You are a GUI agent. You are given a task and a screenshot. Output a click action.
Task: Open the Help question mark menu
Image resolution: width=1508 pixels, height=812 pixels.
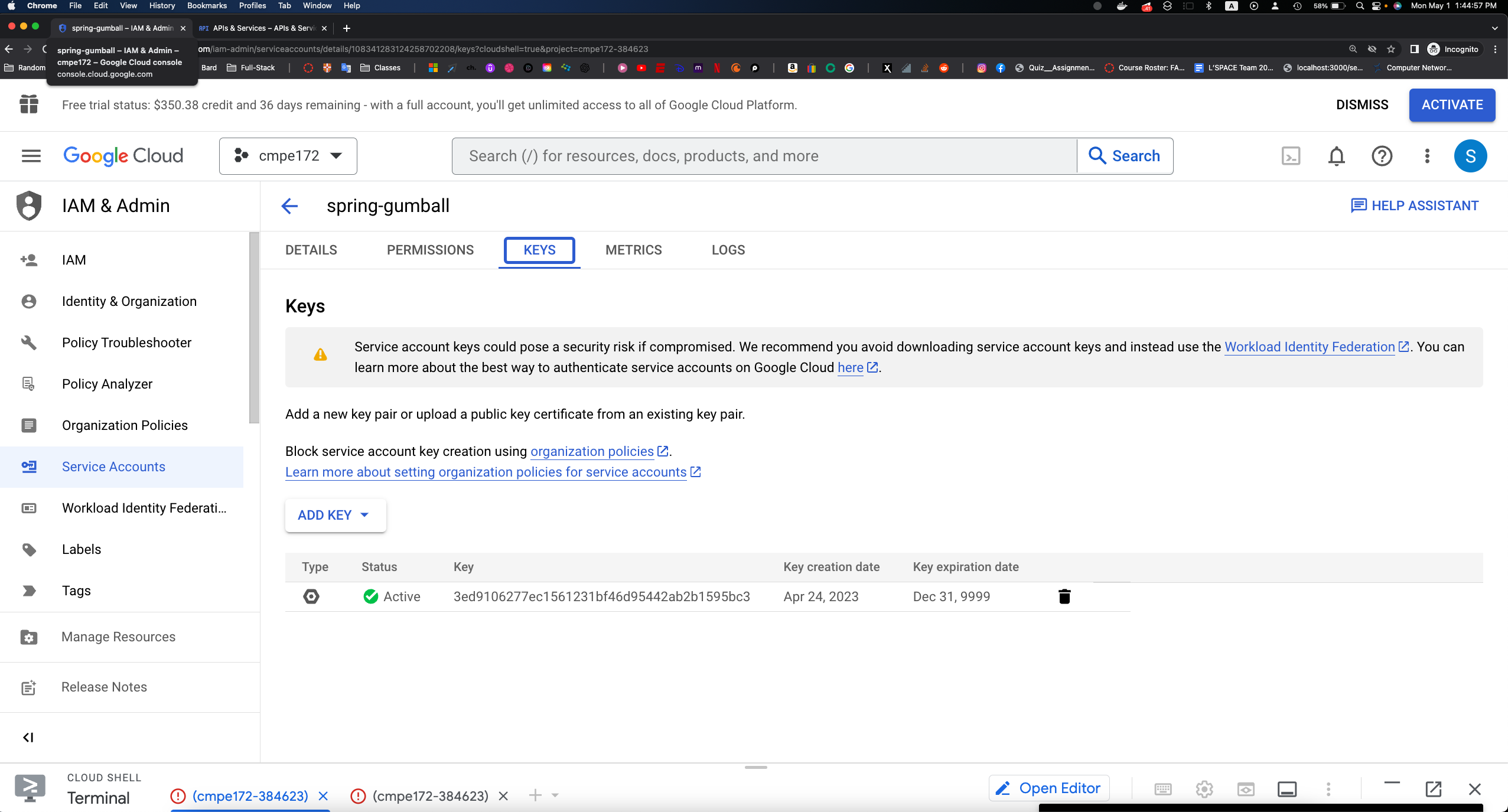[1382, 155]
